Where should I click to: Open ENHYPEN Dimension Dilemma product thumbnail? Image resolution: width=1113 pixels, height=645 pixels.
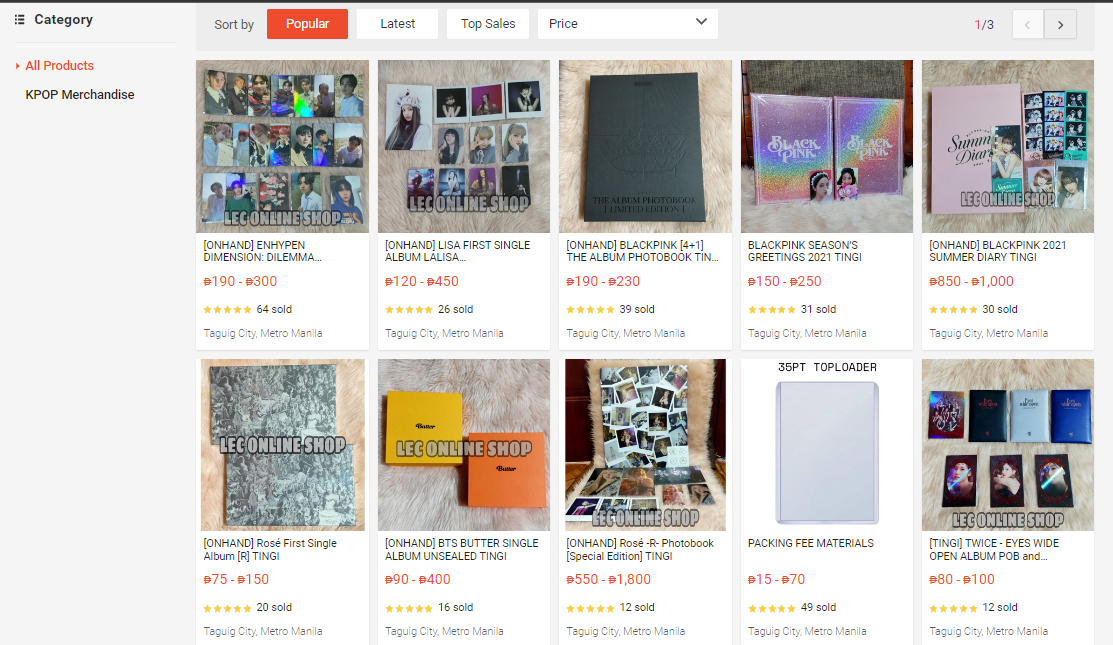coord(283,146)
